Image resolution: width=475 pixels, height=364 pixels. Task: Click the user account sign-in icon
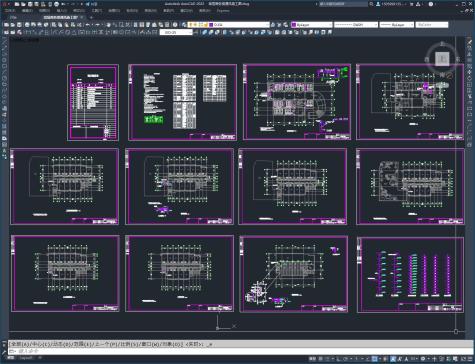click(378, 4)
